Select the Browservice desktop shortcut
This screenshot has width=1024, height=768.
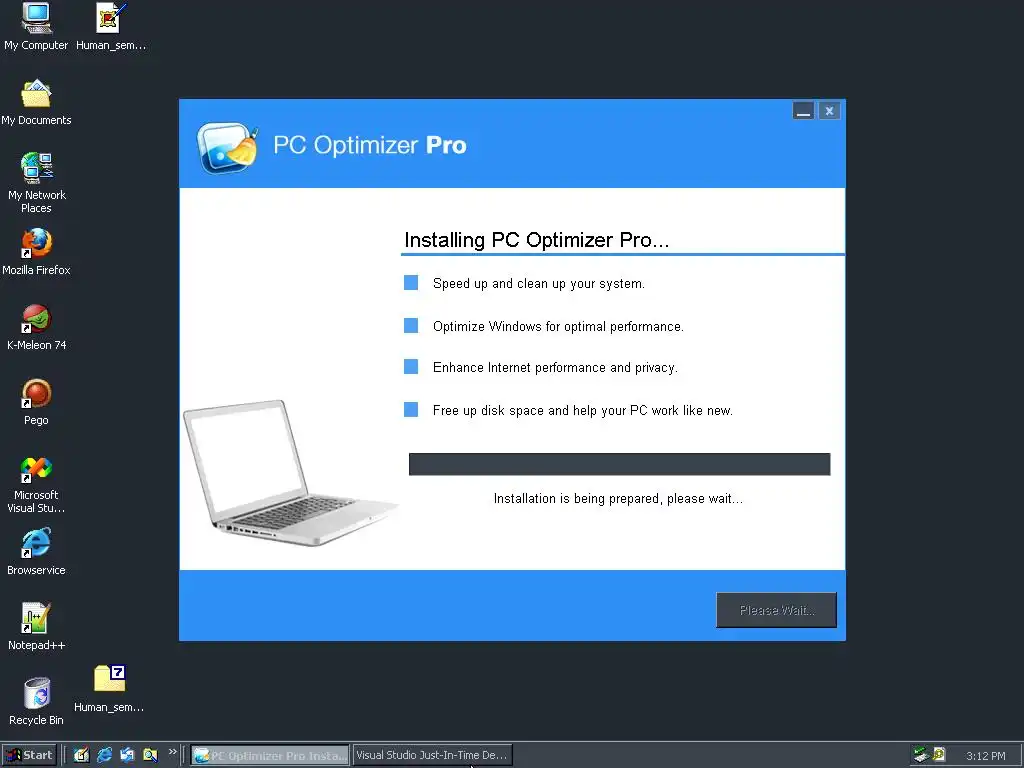tap(36, 552)
